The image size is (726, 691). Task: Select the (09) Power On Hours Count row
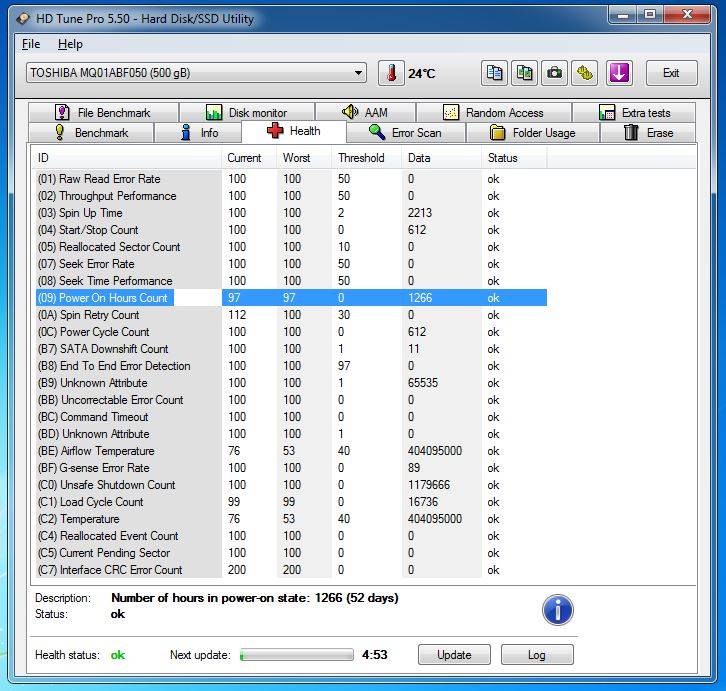point(291,298)
